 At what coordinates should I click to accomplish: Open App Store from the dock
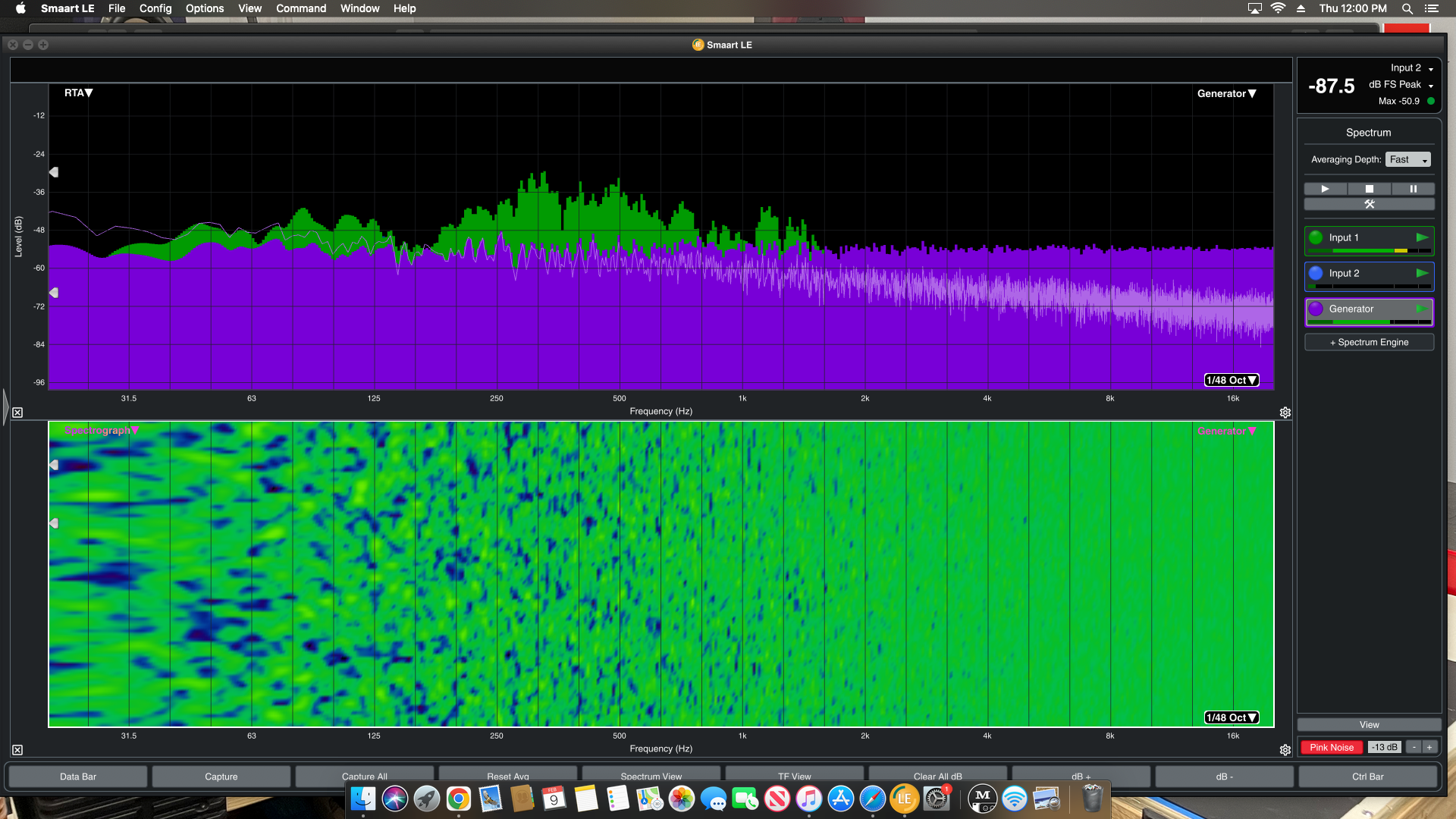coord(841,798)
